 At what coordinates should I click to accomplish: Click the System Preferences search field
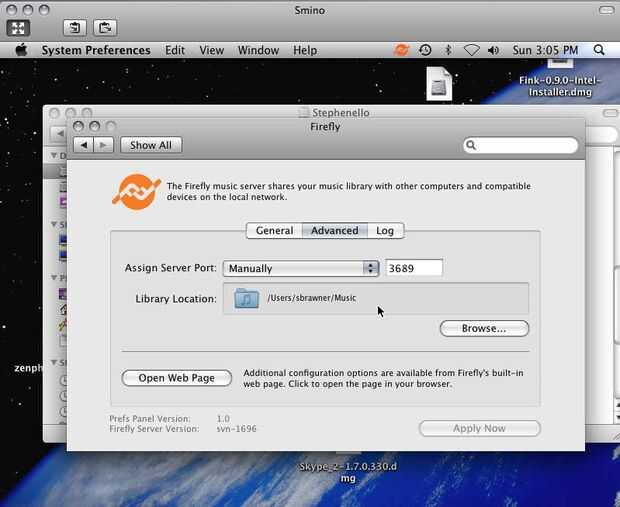coord(520,145)
